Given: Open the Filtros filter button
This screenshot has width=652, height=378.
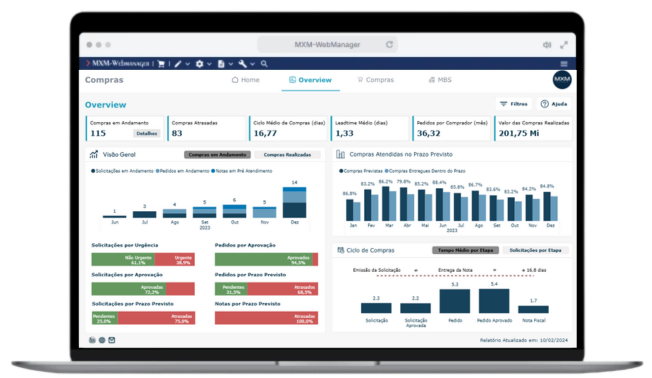Looking at the screenshot, I should click(514, 104).
